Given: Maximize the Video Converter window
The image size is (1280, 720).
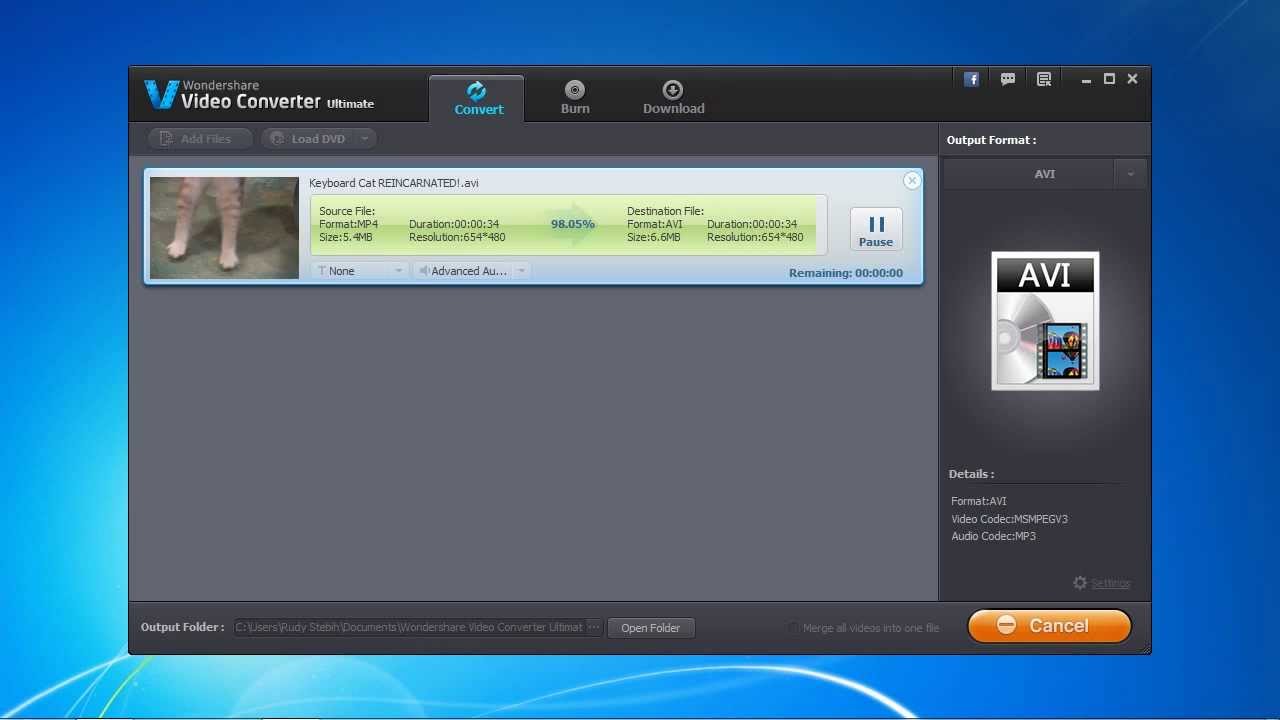Looking at the screenshot, I should click(1109, 79).
